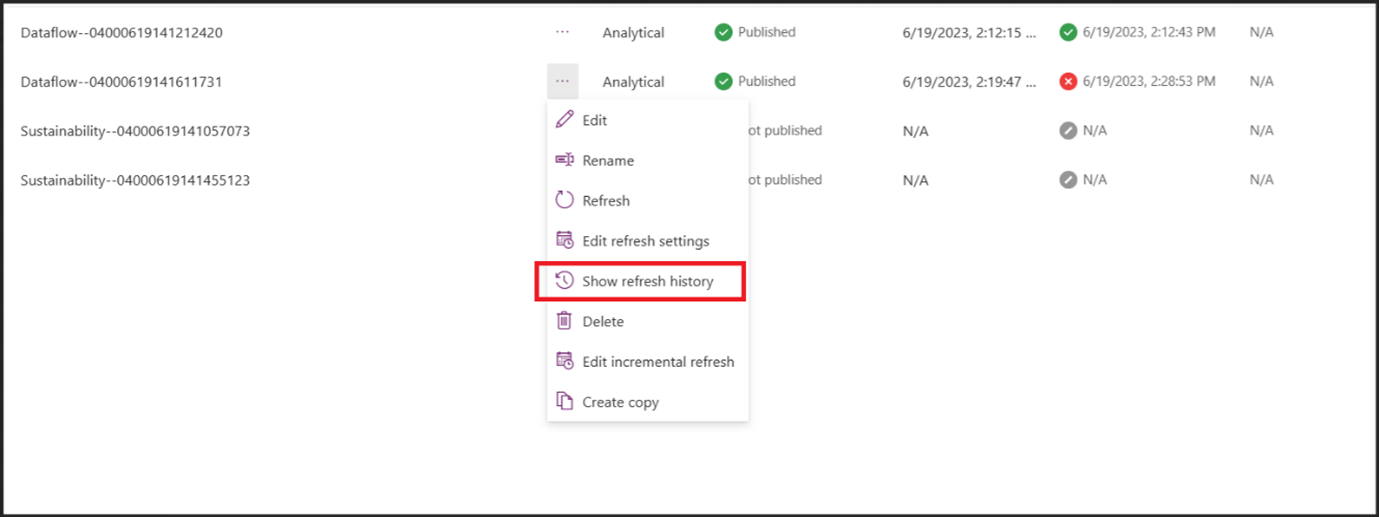The width and height of the screenshot is (1379, 517).
Task: Click the circular arrow Refresh icon
Action: tap(564, 200)
